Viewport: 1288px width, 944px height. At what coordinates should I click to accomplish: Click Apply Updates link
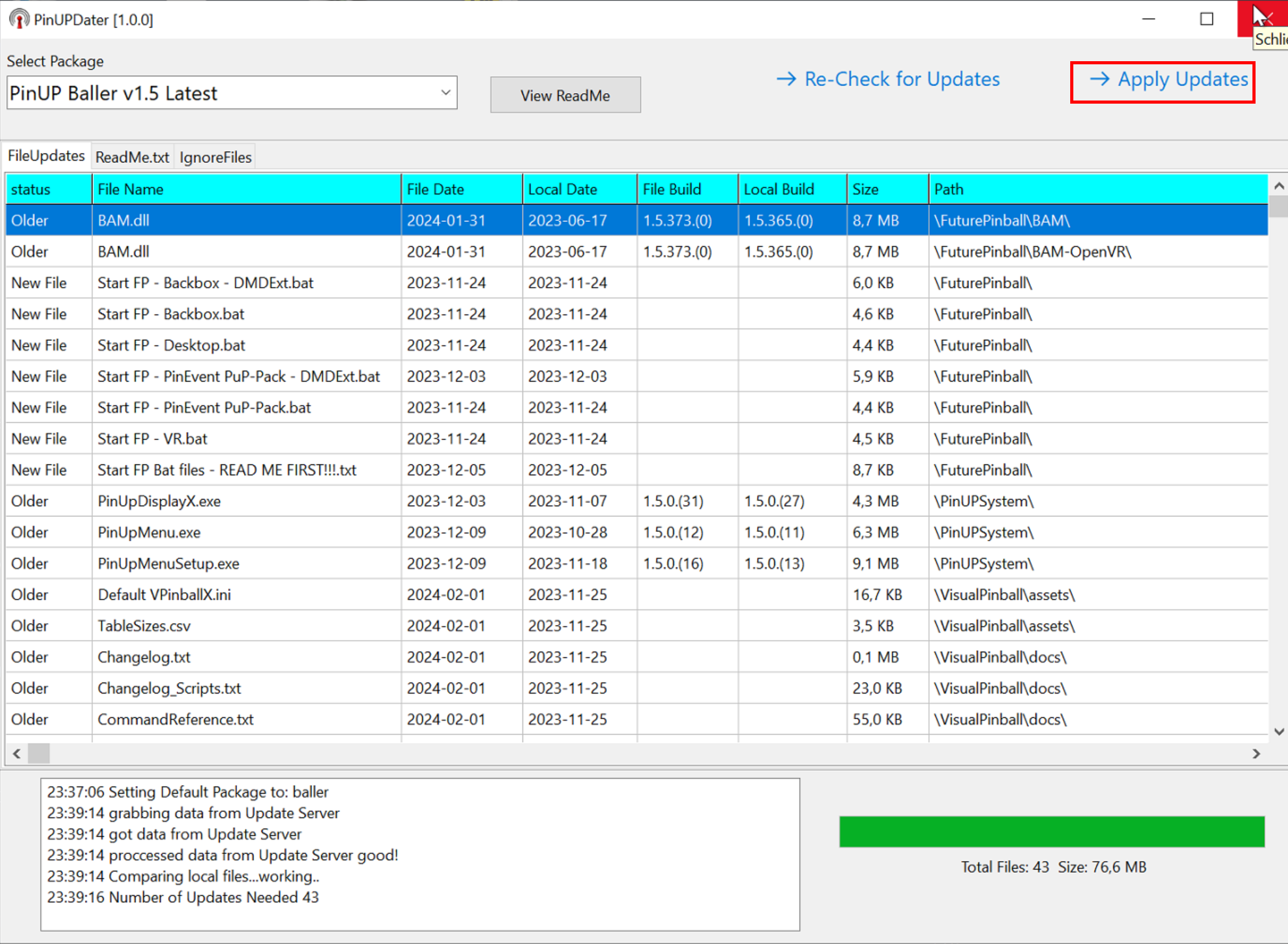[1168, 79]
